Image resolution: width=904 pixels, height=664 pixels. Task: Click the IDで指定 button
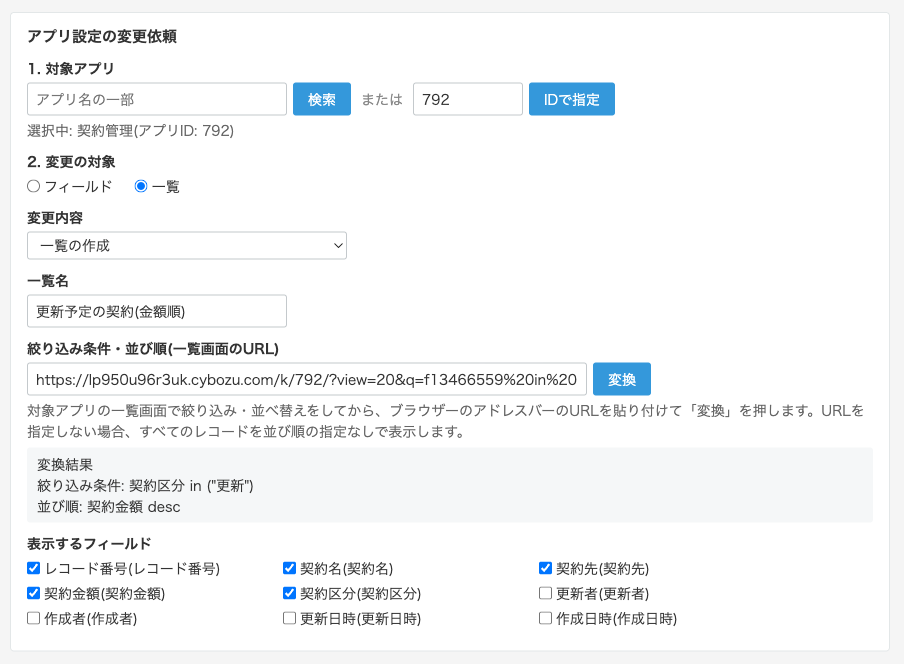pos(571,99)
